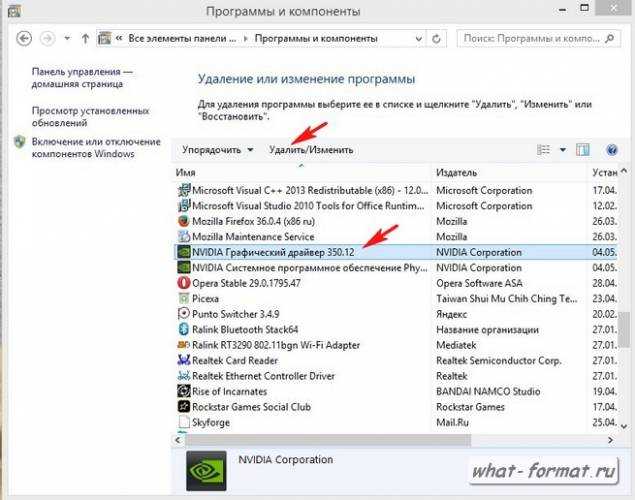The width and height of the screenshot is (635, 500).
Task: Sort by the Установлено column header
Action: click(x=603, y=173)
